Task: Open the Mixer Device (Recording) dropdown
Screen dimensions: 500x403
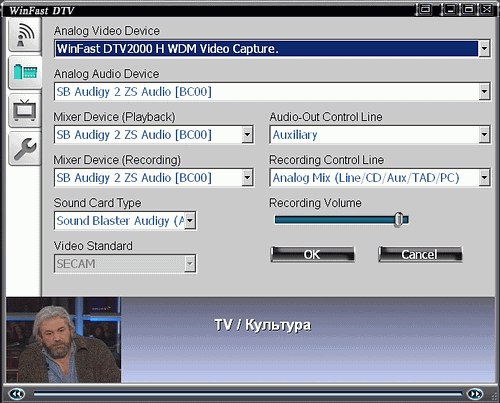Action: pyautogui.click(x=247, y=178)
